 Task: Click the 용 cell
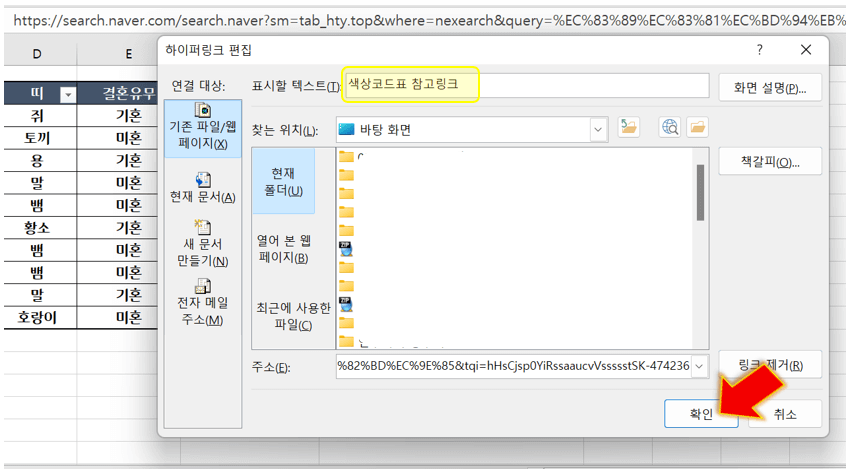click(37, 160)
